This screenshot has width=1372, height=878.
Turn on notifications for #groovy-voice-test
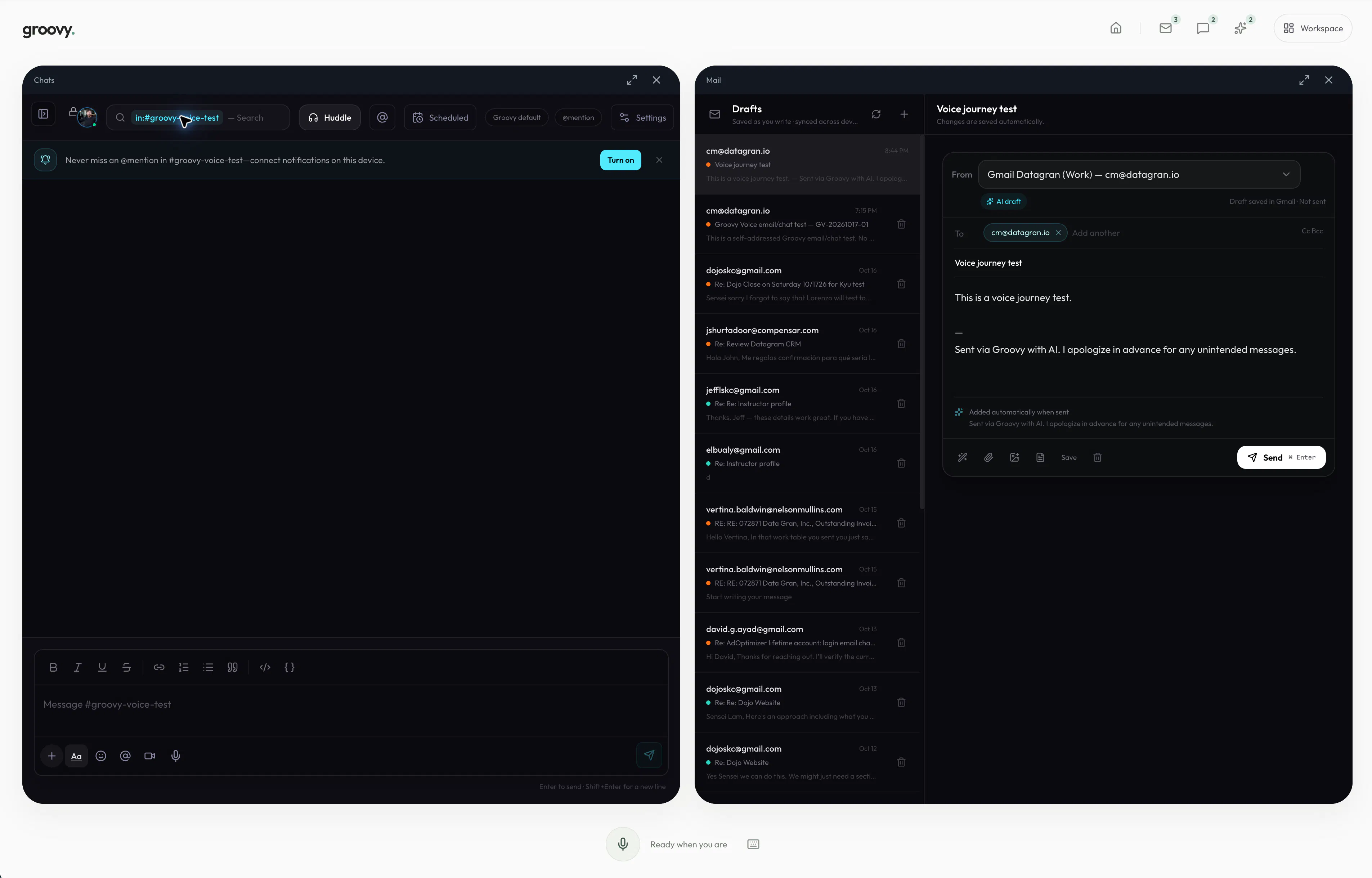pos(620,160)
